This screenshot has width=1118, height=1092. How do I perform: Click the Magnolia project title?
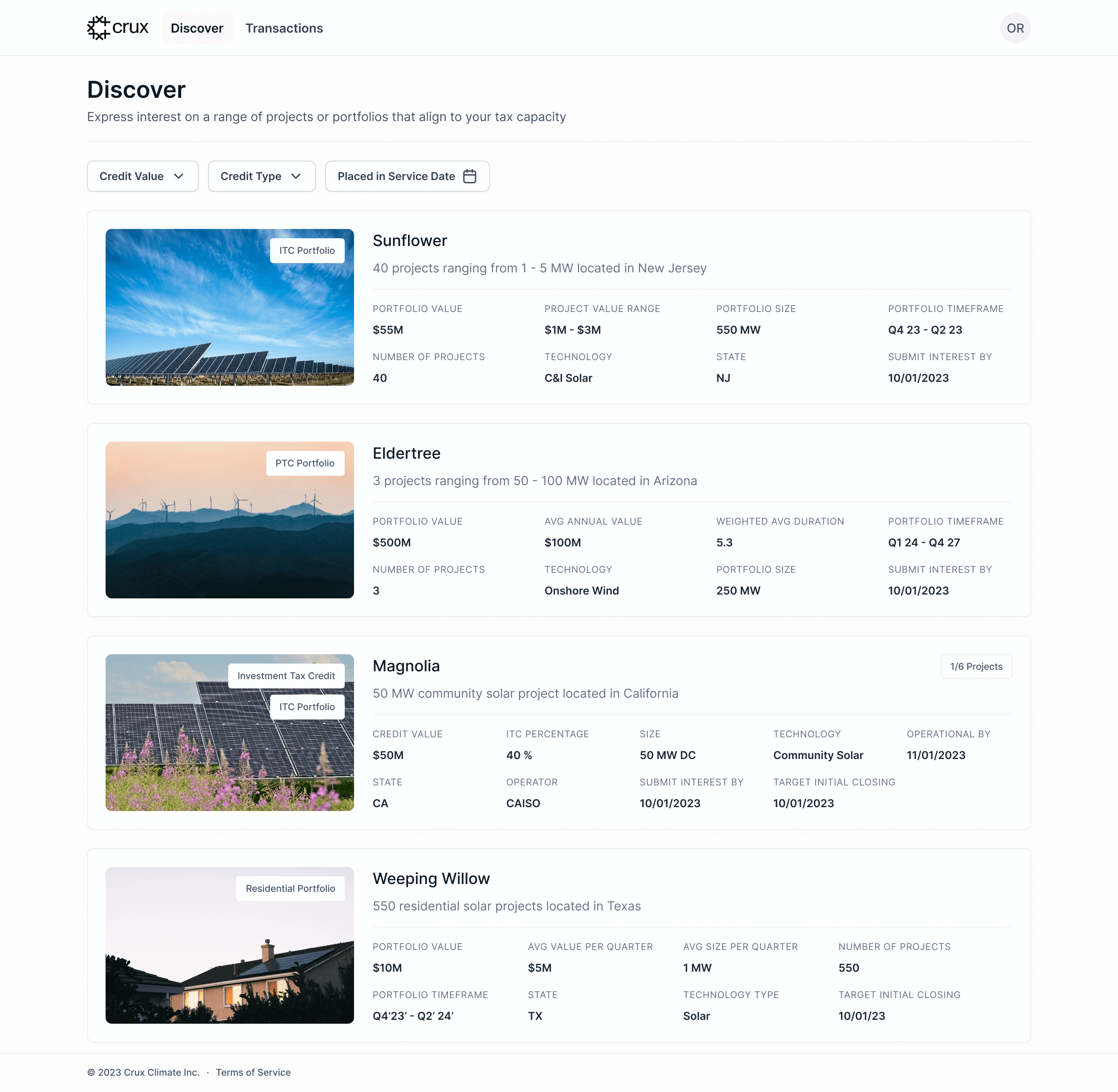pos(406,666)
